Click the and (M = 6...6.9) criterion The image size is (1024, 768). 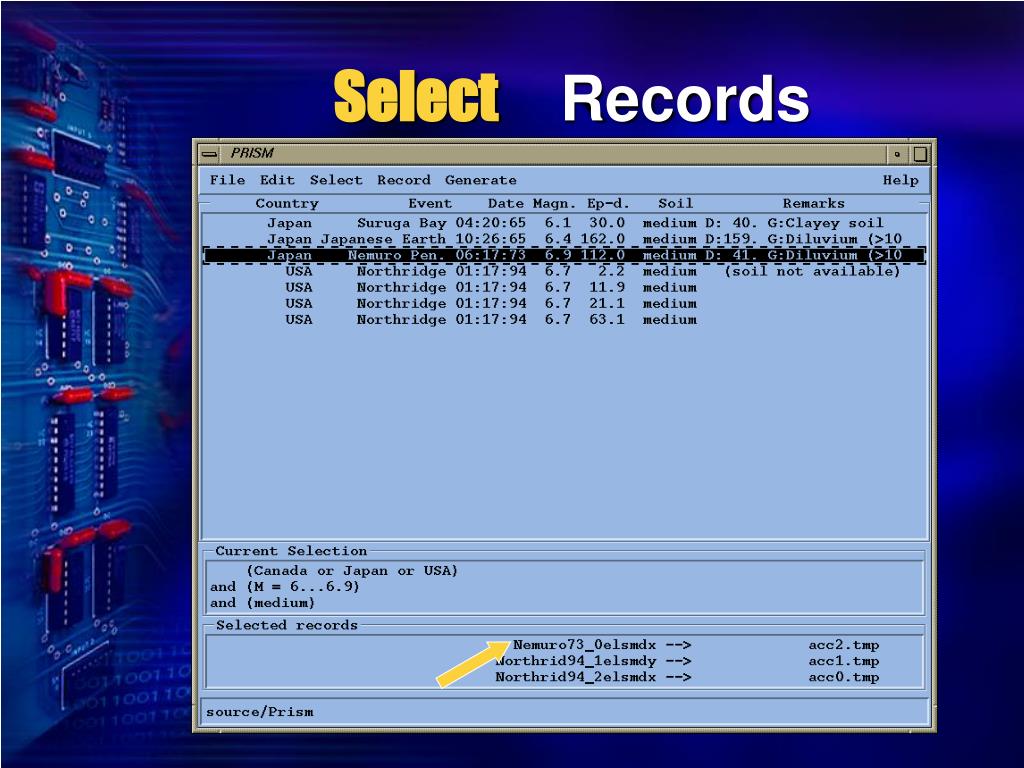[x=285, y=586]
